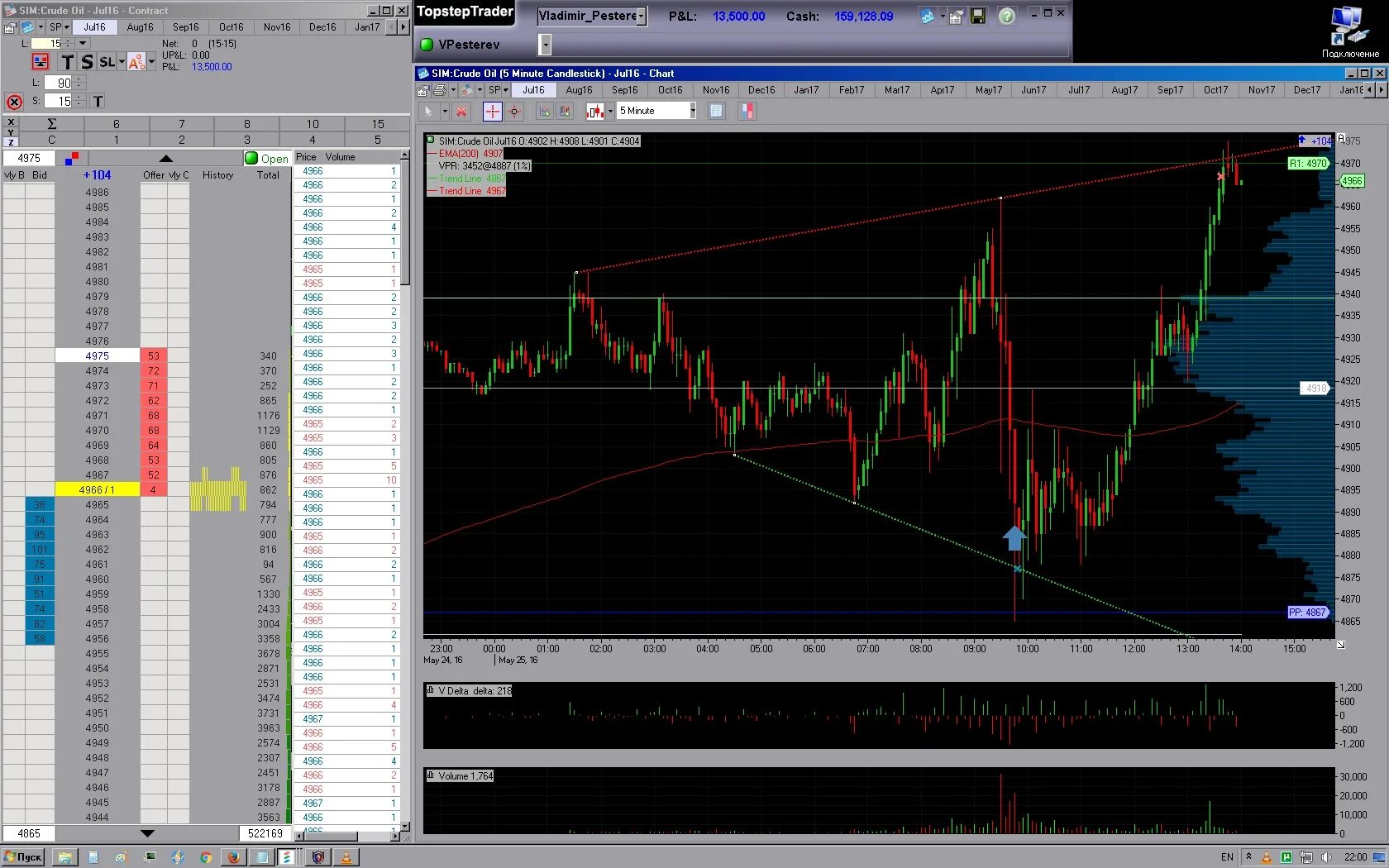The image size is (1389, 868).
Task: Toggle the chart legend square next to SIM:Crude Oil
Action: [x=431, y=141]
